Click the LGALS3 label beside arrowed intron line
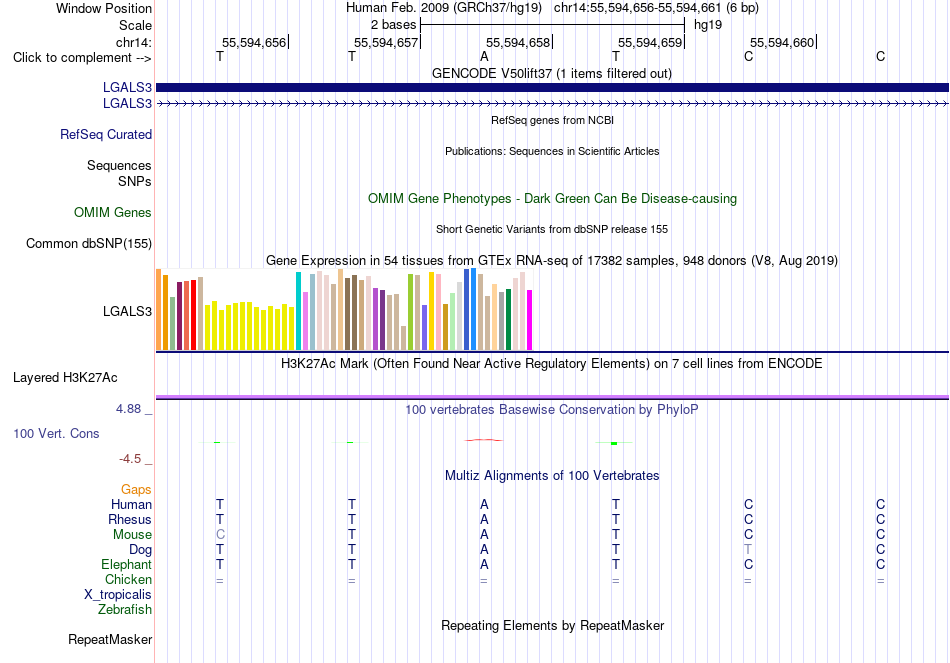The width and height of the screenshot is (950, 663). tap(127, 104)
